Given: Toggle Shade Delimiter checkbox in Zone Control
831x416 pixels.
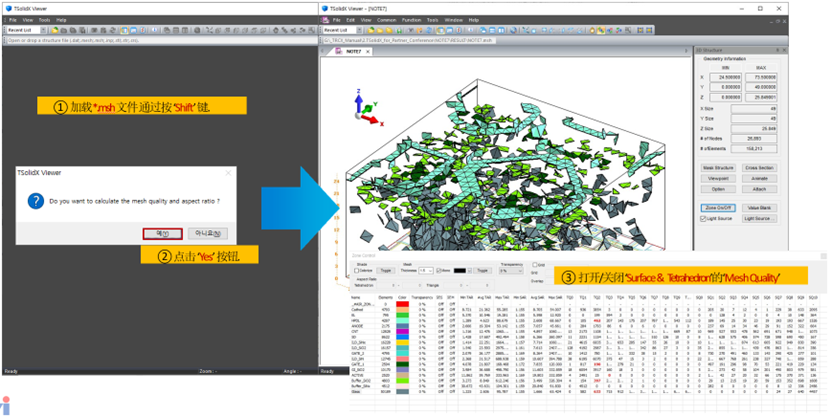Looking at the screenshot, I should click(x=356, y=271).
